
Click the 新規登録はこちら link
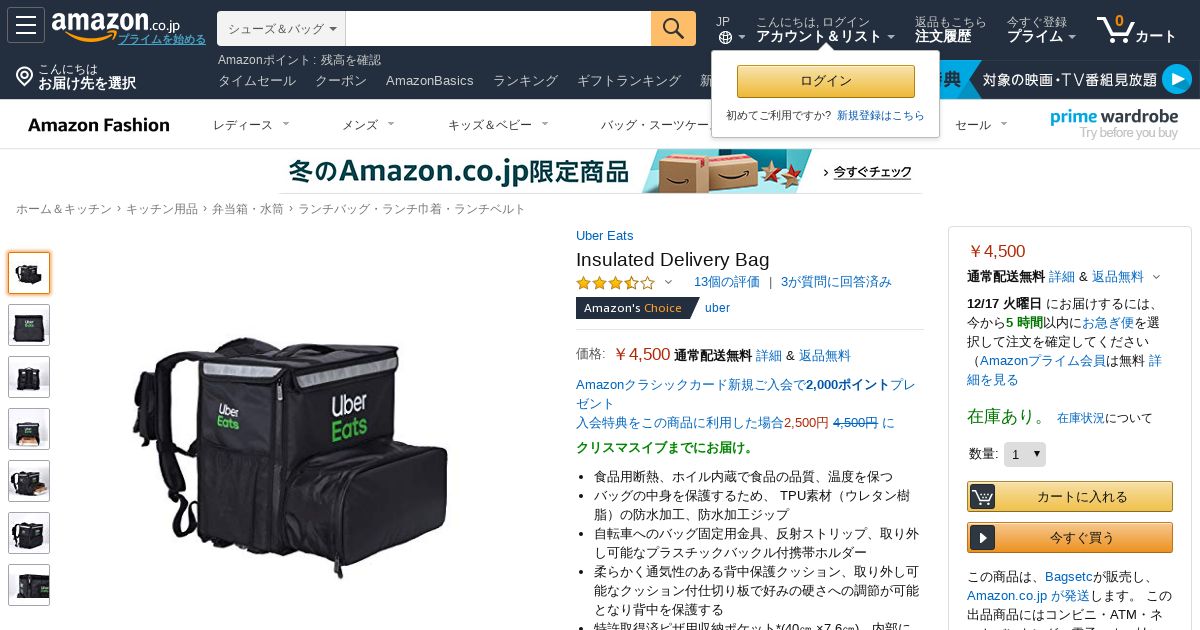pos(881,115)
